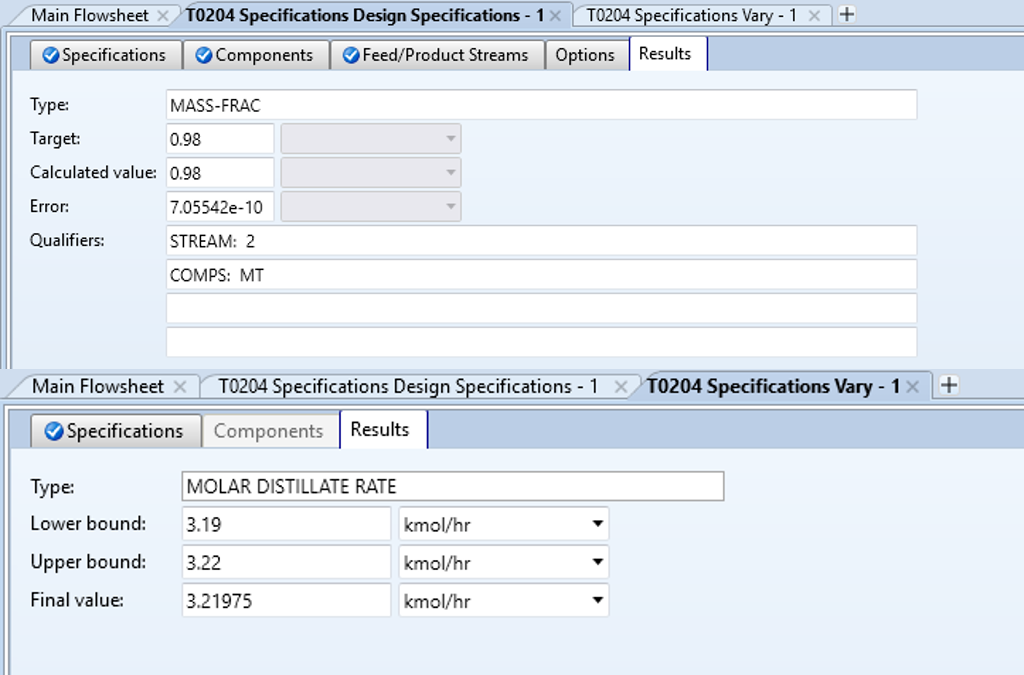Open upper Specifications tab with checkmark
This screenshot has height=675, width=1024.
point(105,55)
